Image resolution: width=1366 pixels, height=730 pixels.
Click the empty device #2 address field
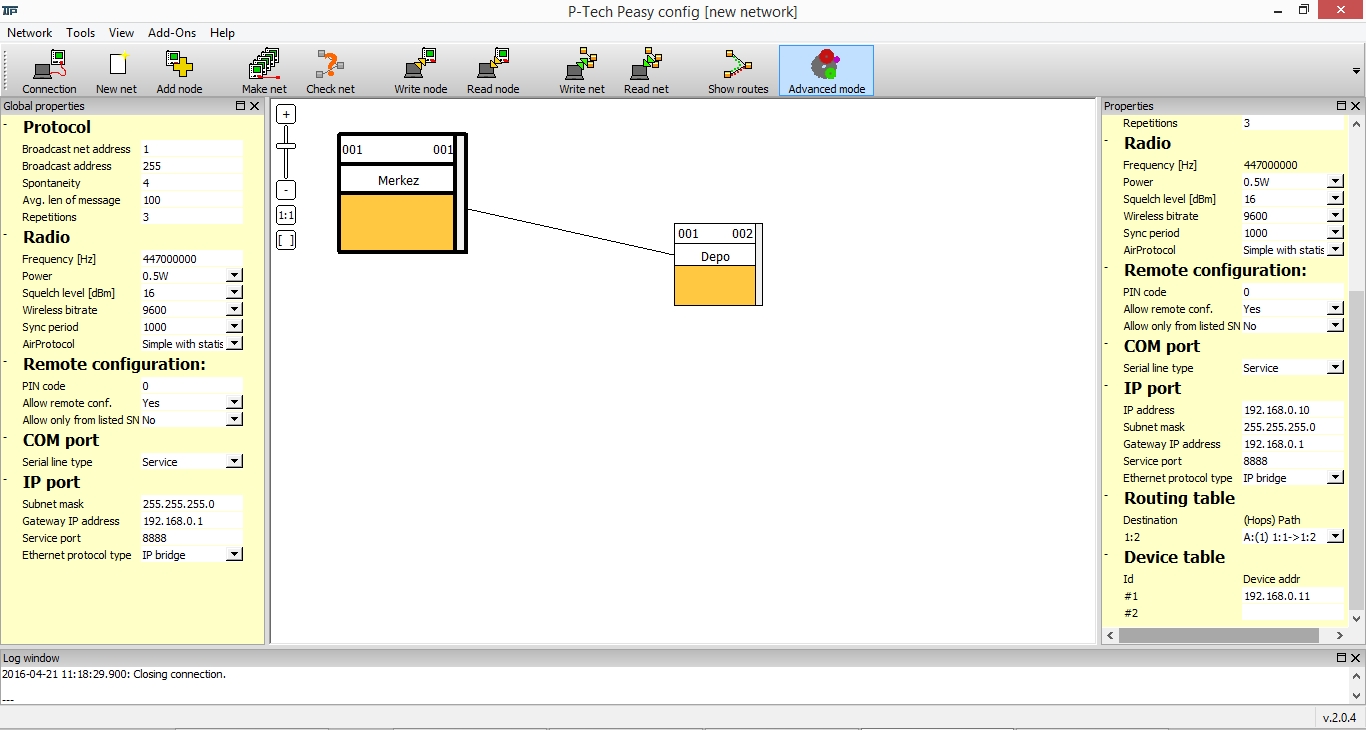pos(1292,613)
